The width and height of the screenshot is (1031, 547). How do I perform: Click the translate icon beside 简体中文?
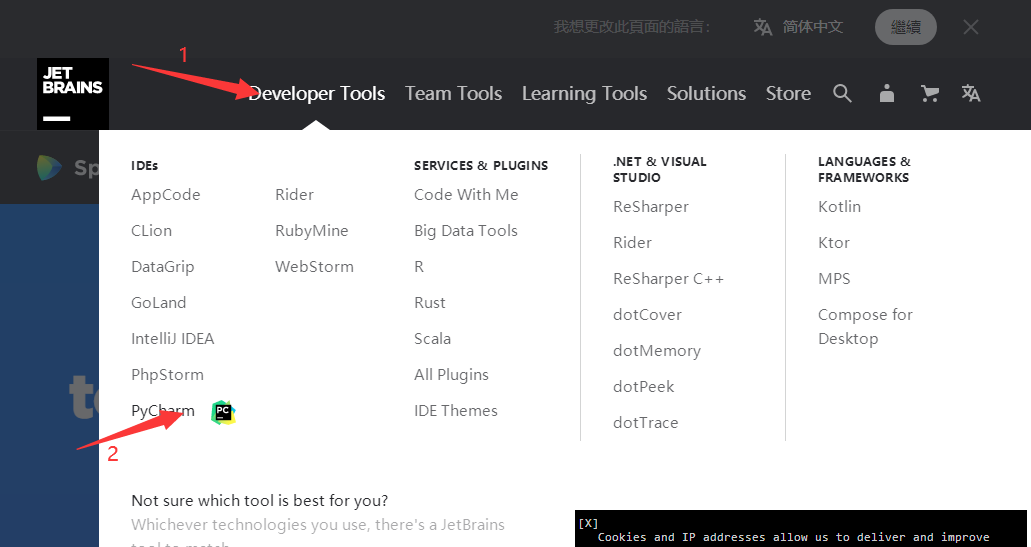pos(763,27)
